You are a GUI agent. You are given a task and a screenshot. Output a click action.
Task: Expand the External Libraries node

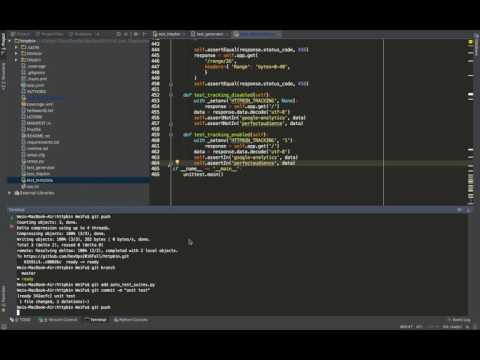(10, 193)
